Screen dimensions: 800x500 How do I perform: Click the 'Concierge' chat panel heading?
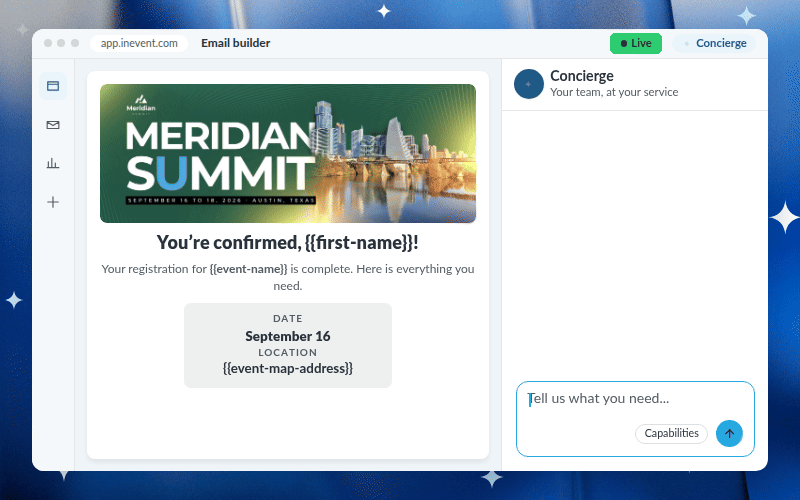coord(582,76)
